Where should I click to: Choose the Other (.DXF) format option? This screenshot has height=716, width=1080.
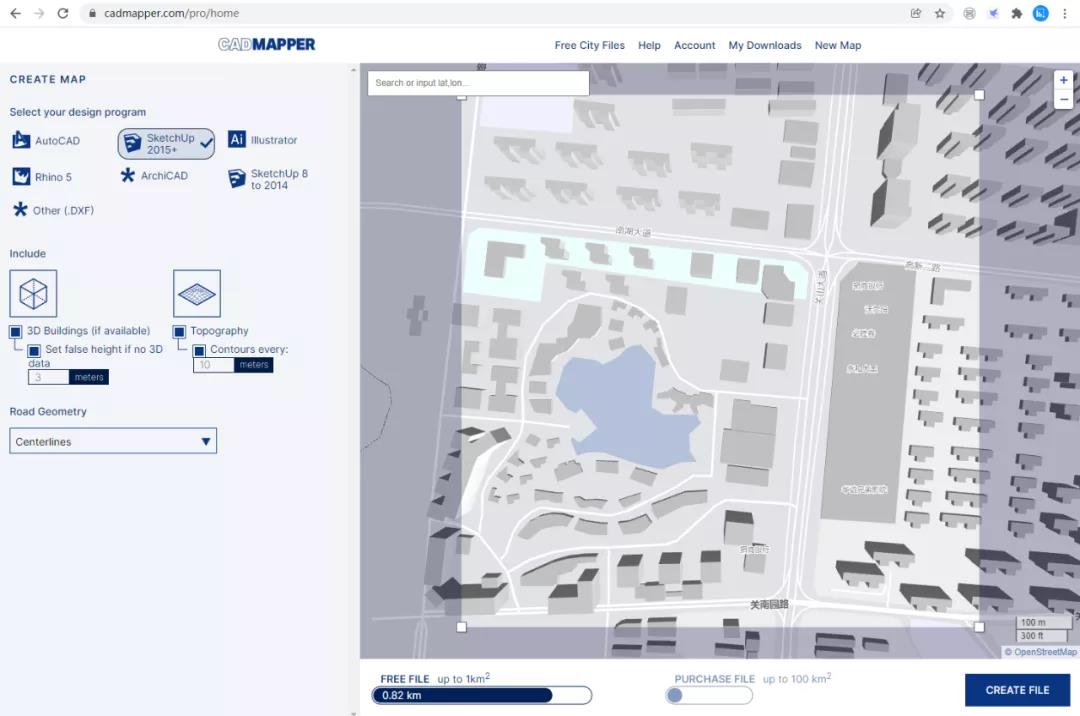pos(53,210)
